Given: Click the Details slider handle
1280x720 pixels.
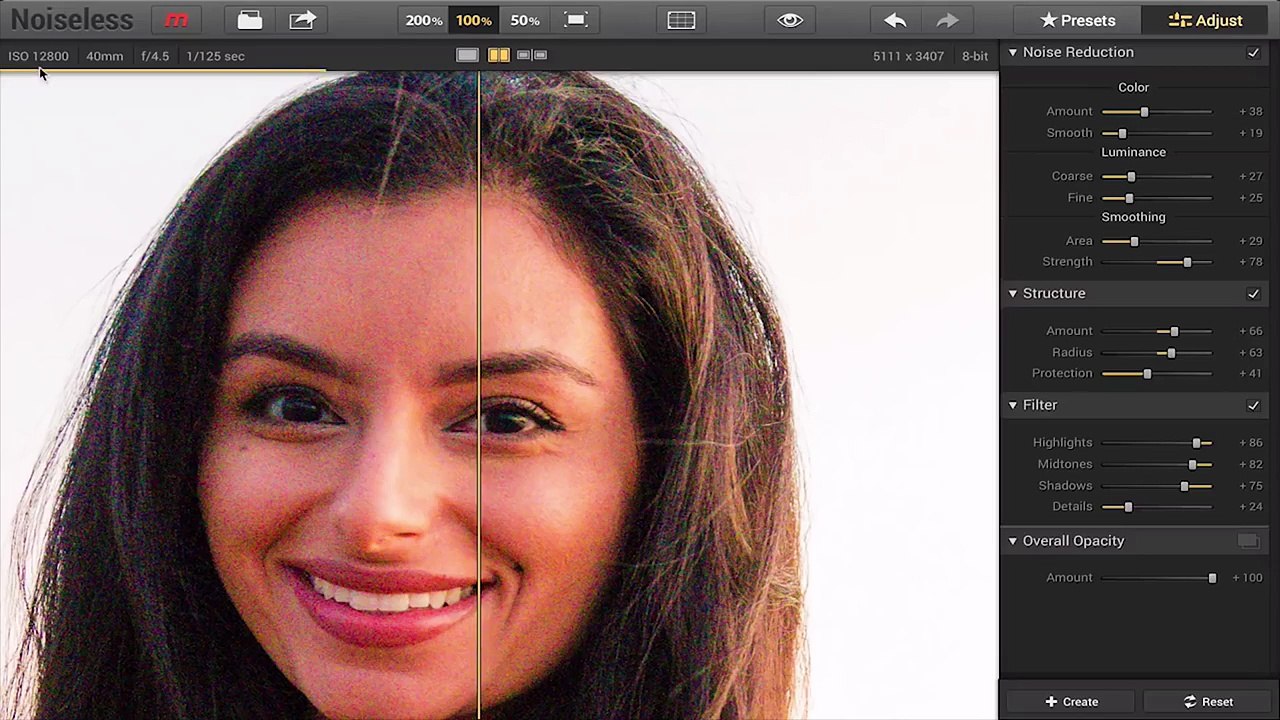Looking at the screenshot, I should pyautogui.click(x=1128, y=507).
